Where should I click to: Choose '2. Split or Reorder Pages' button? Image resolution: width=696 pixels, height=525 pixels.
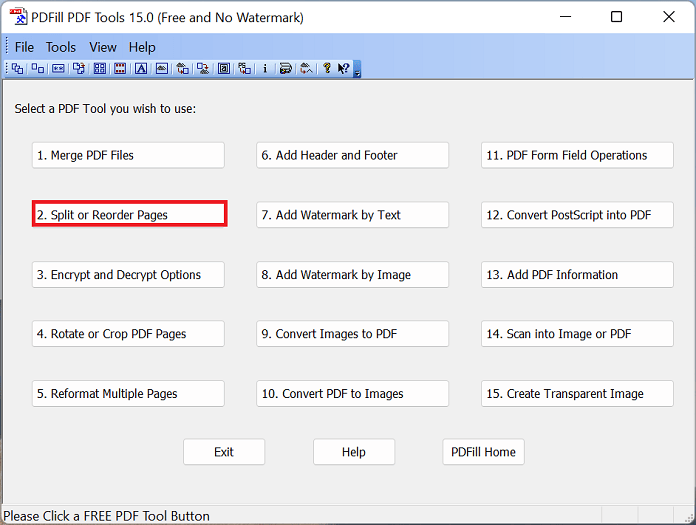click(129, 214)
